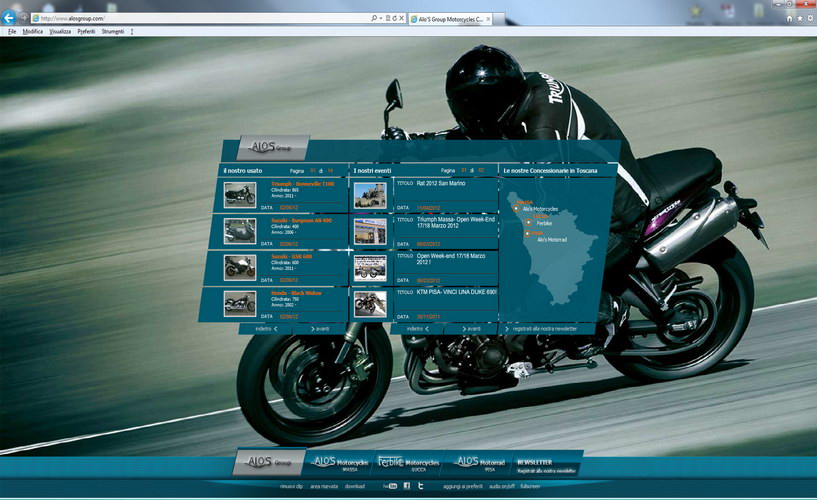Open the File menu
Image resolution: width=817 pixels, height=500 pixels.
pyautogui.click(x=12, y=31)
